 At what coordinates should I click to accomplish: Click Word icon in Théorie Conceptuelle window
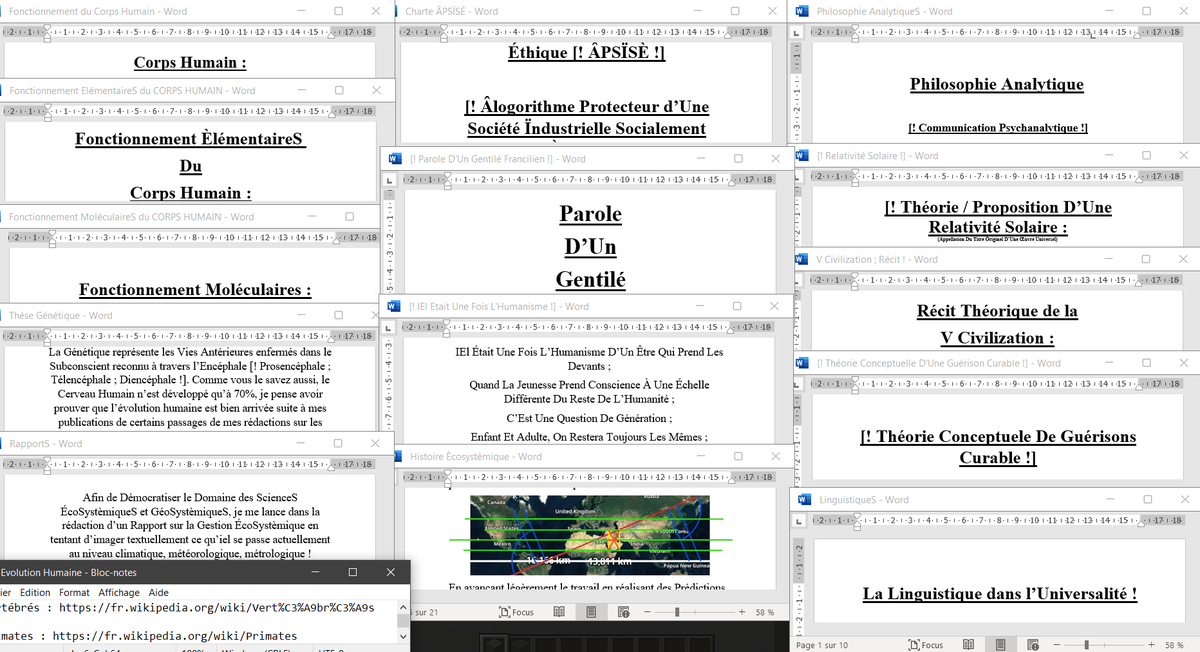(x=802, y=363)
